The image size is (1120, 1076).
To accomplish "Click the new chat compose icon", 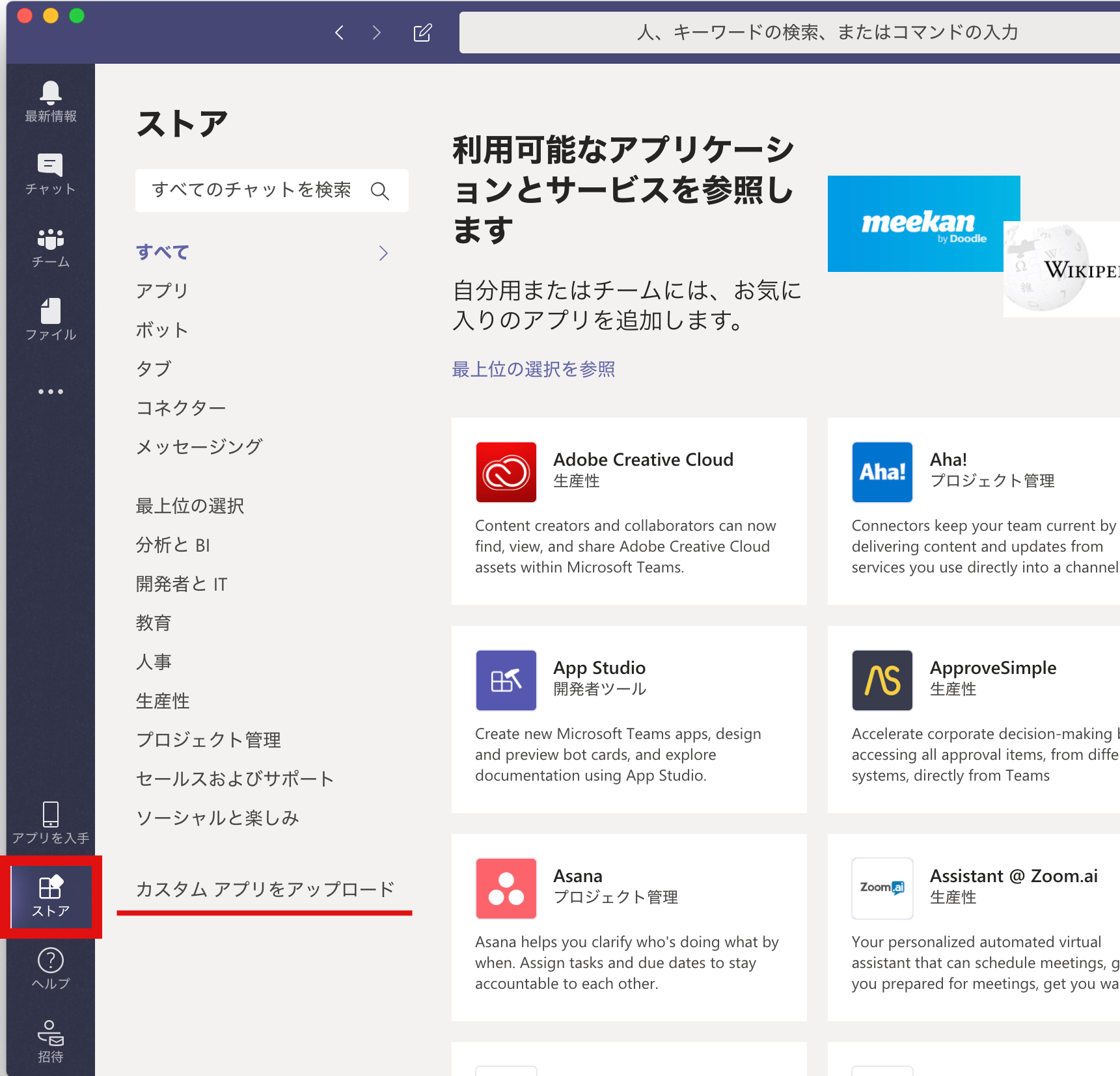I will pyautogui.click(x=422, y=33).
